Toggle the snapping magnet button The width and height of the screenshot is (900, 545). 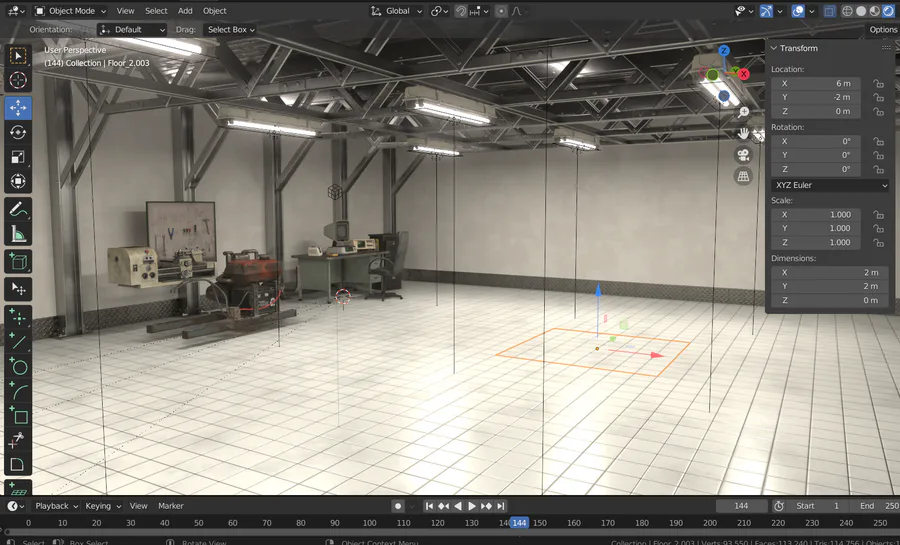[460, 11]
